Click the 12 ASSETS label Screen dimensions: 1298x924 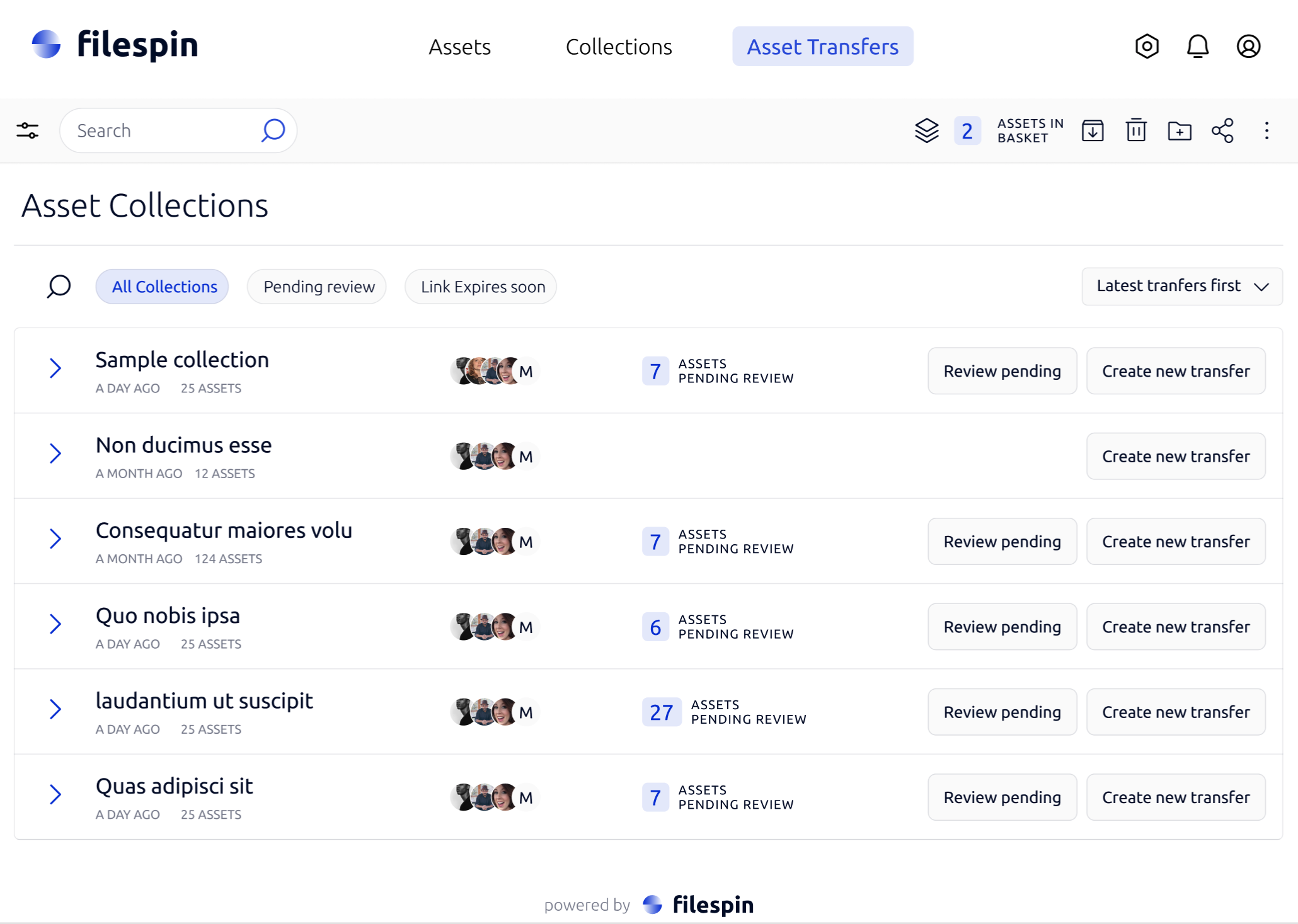[x=224, y=474]
